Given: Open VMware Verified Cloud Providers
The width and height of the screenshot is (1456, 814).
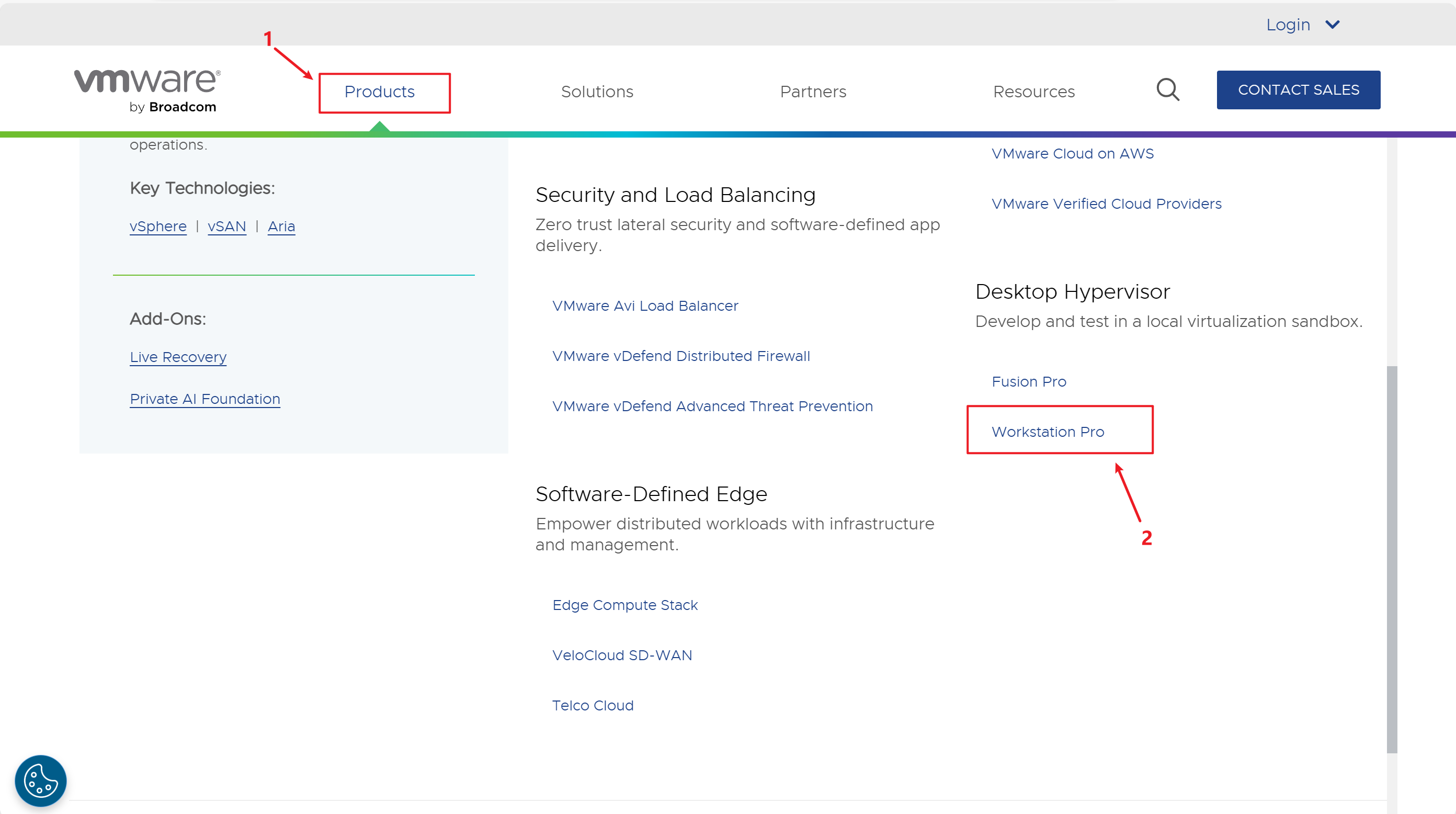Looking at the screenshot, I should pyautogui.click(x=1106, y=204).
